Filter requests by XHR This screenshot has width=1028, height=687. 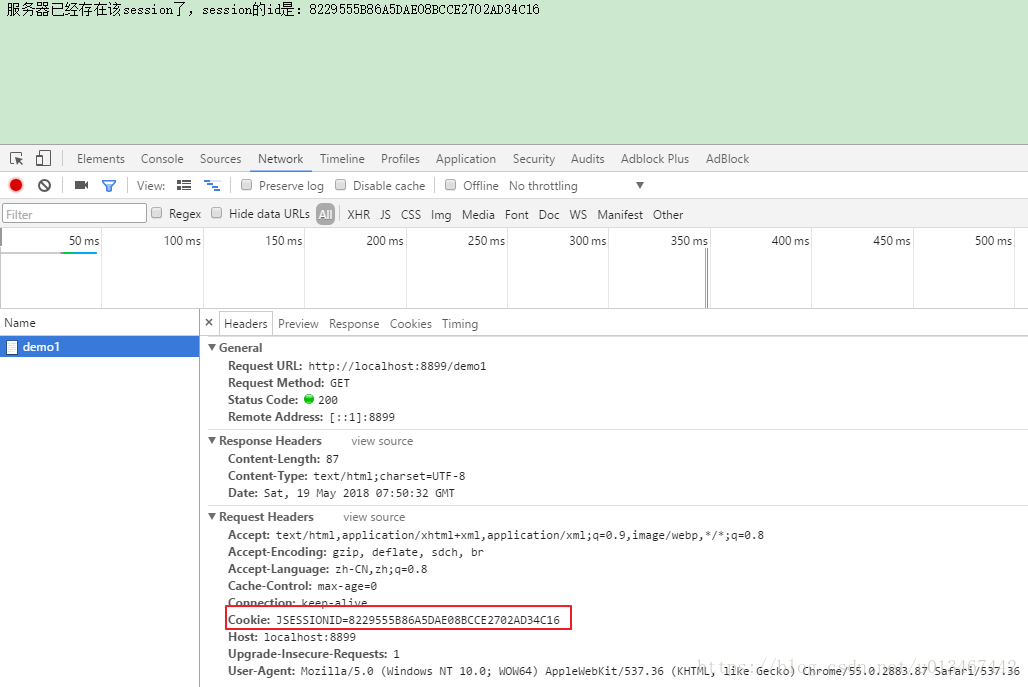coord(359,214)
